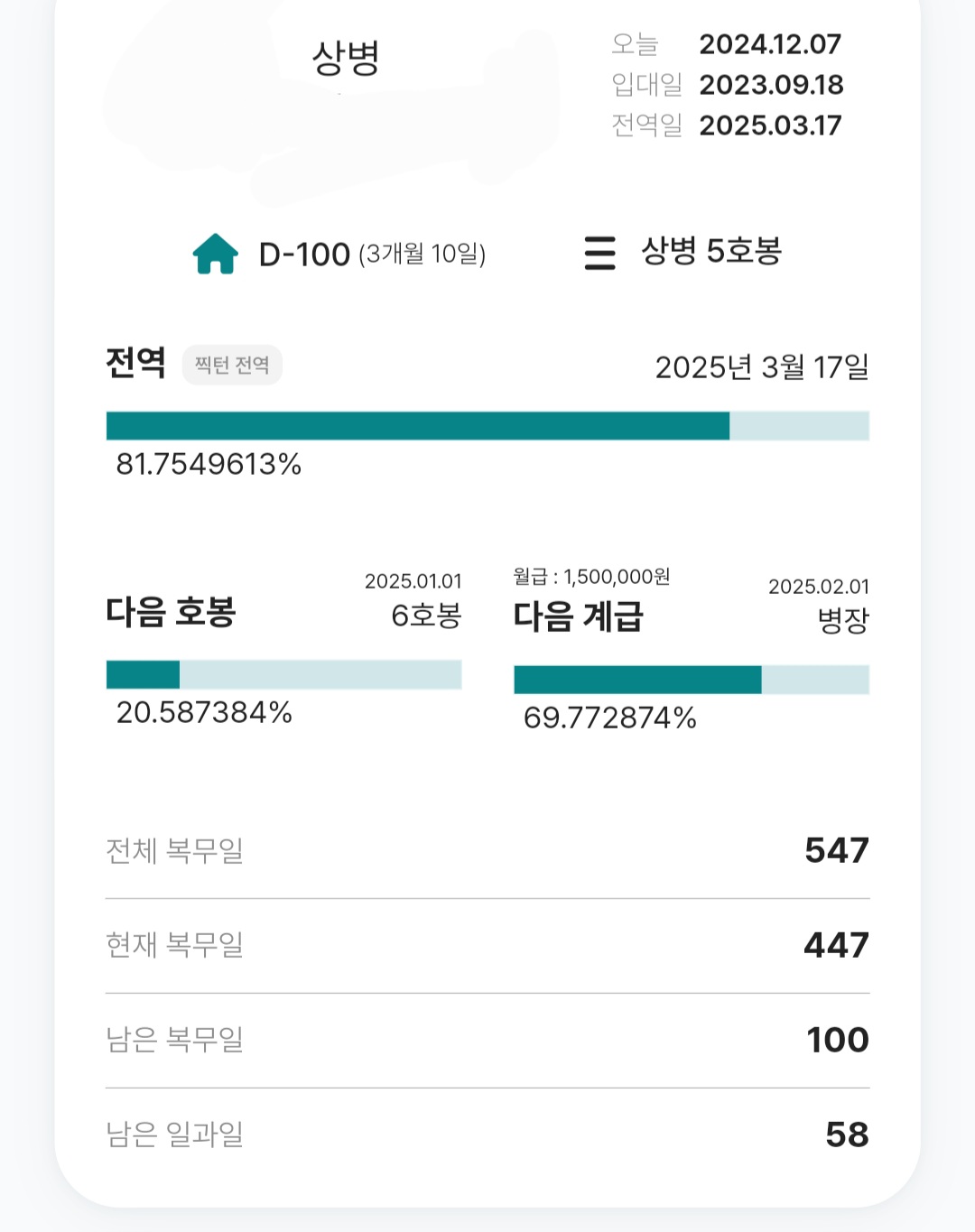Tap today's date 2024.12.07
Viewport: 975px width, 1232px height.
tap(770, 44)
